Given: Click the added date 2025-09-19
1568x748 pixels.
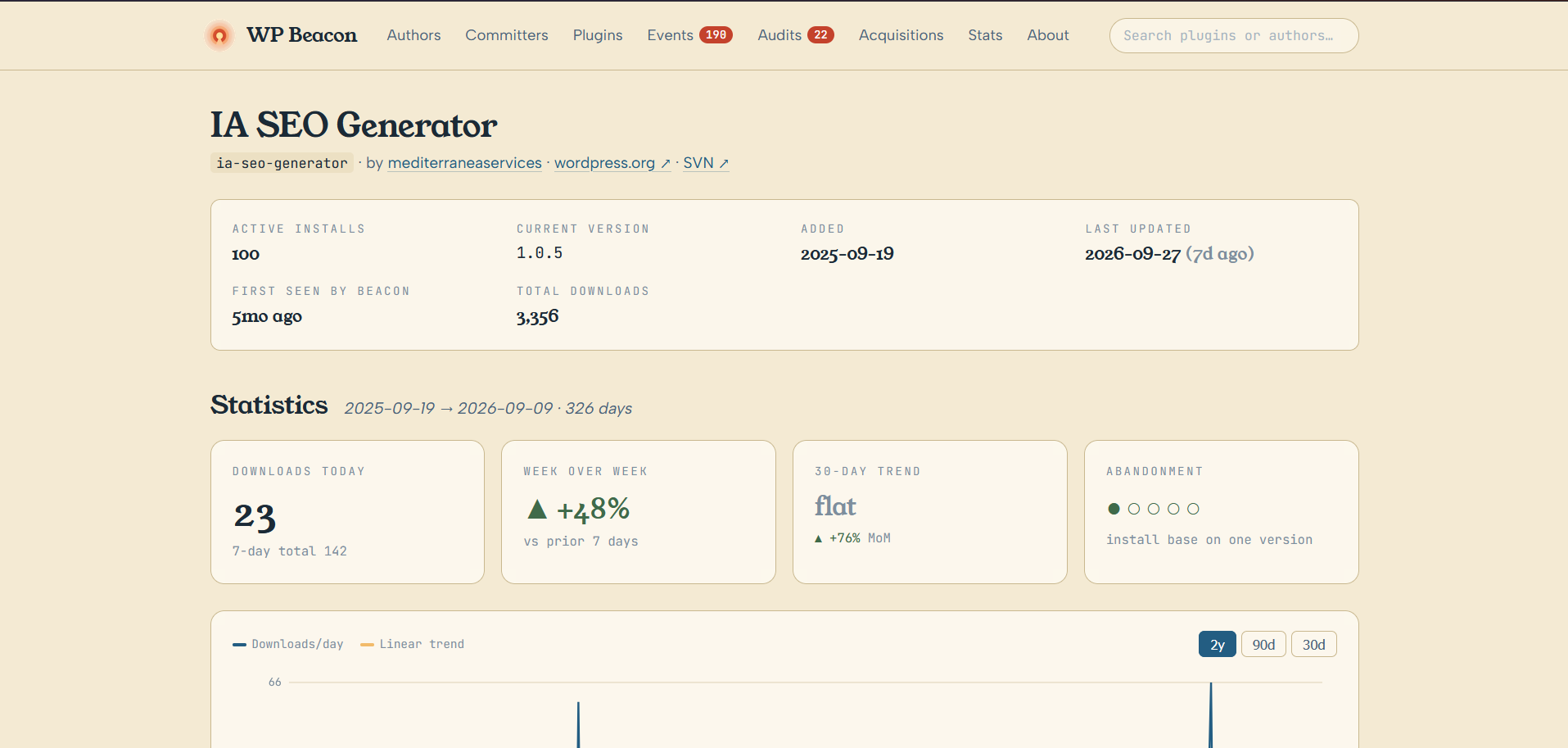Looking at the screenshot, I should [847, 254].
